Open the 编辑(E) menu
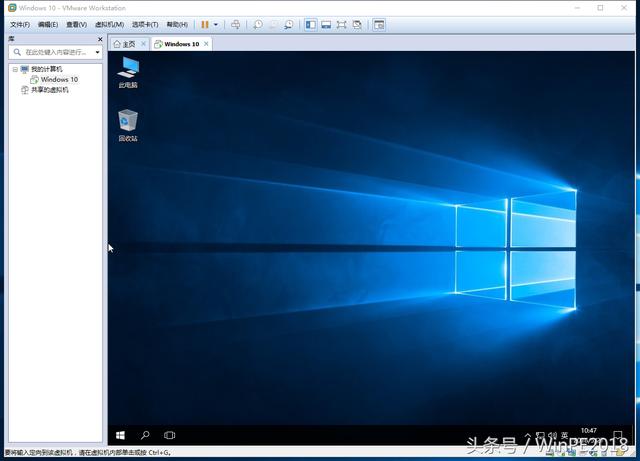The height and width of the screenshot is (461, 640). tap(48, 24)
